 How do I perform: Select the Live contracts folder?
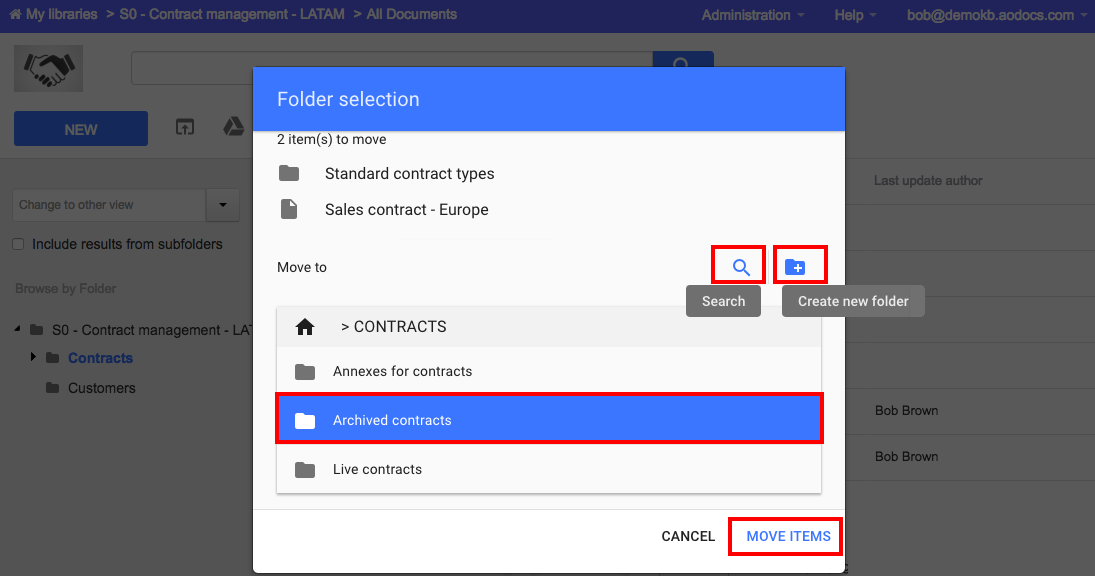[x=548, y=469]
